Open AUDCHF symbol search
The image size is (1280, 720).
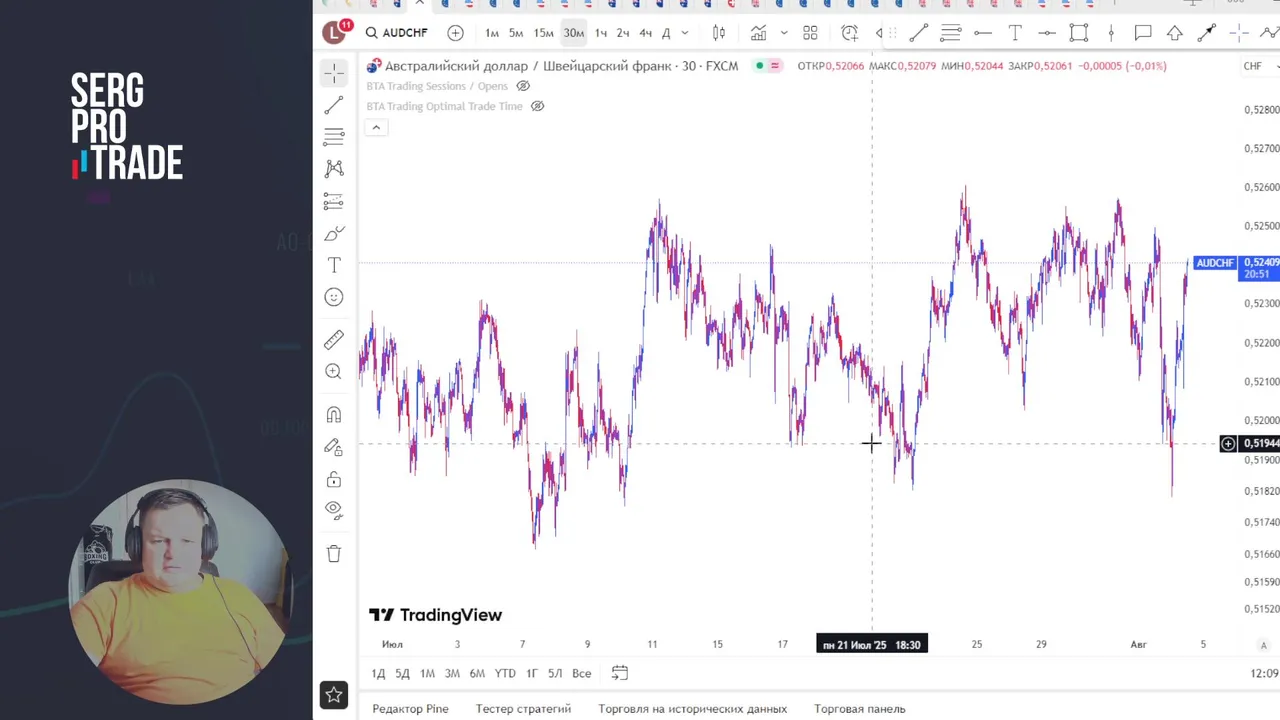click(x=397, y=33)
